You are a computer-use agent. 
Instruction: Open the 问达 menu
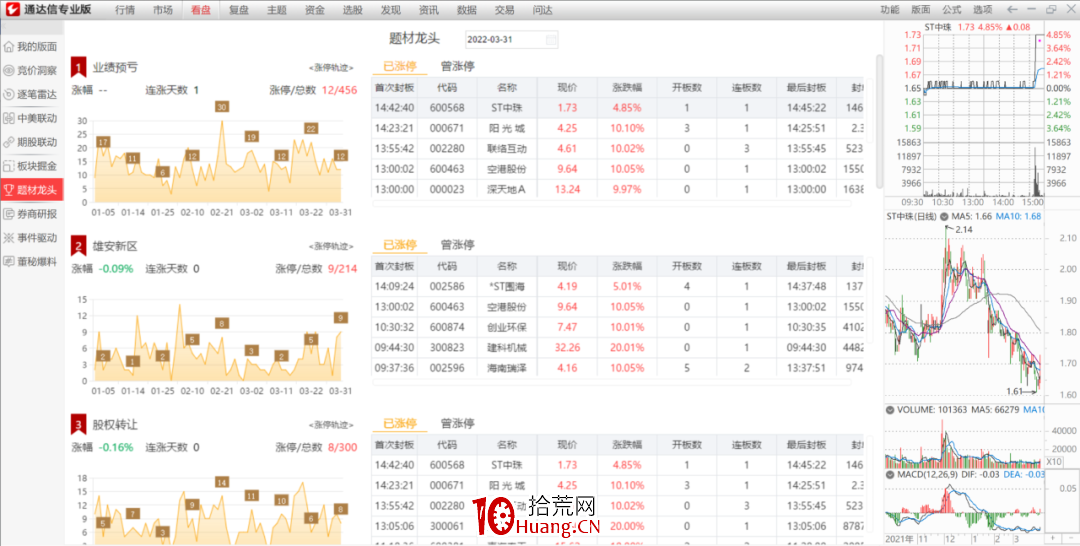pos(542,10)
